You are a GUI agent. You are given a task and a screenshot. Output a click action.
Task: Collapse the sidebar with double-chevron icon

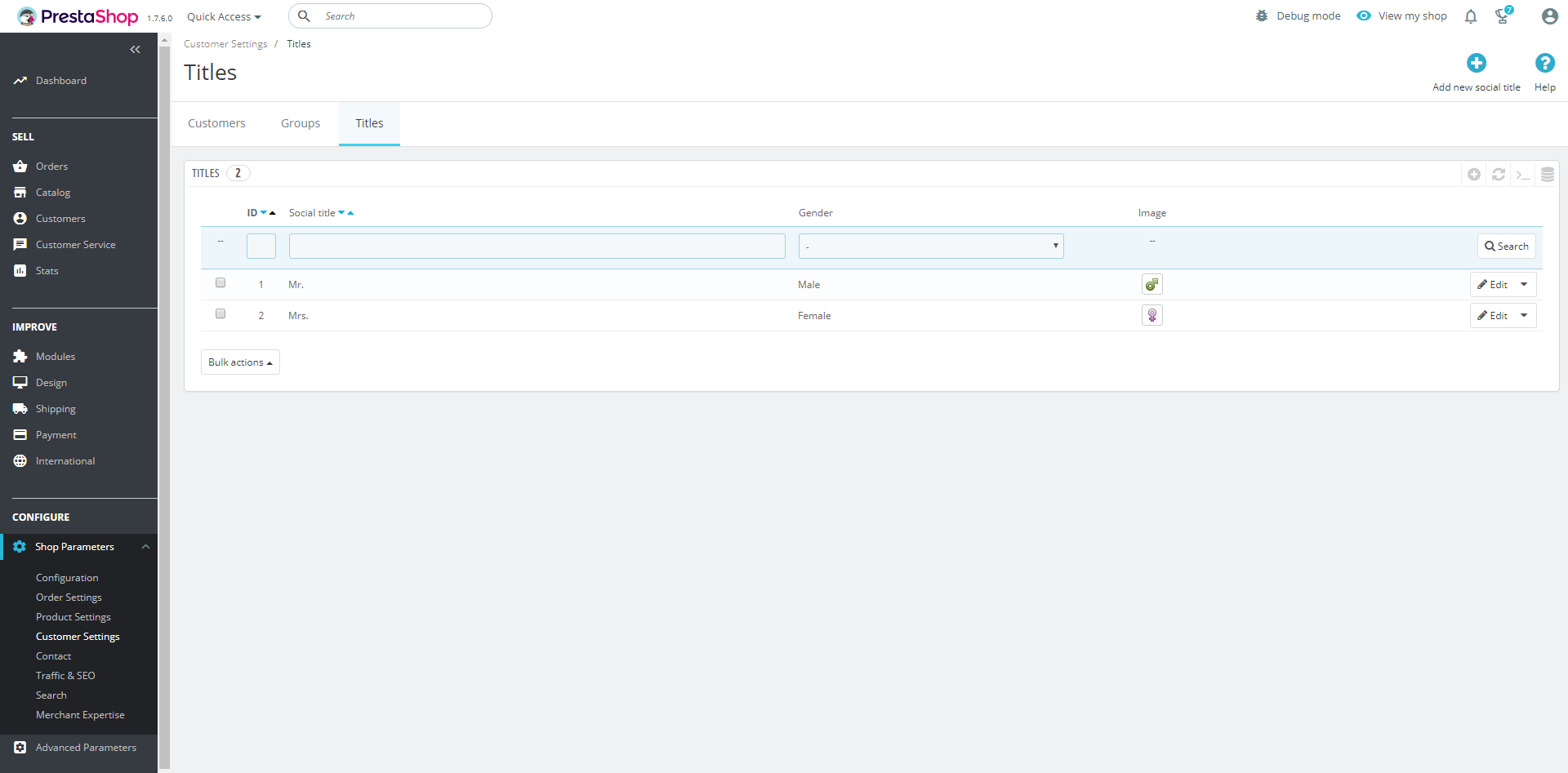click(x=135, y=50)
